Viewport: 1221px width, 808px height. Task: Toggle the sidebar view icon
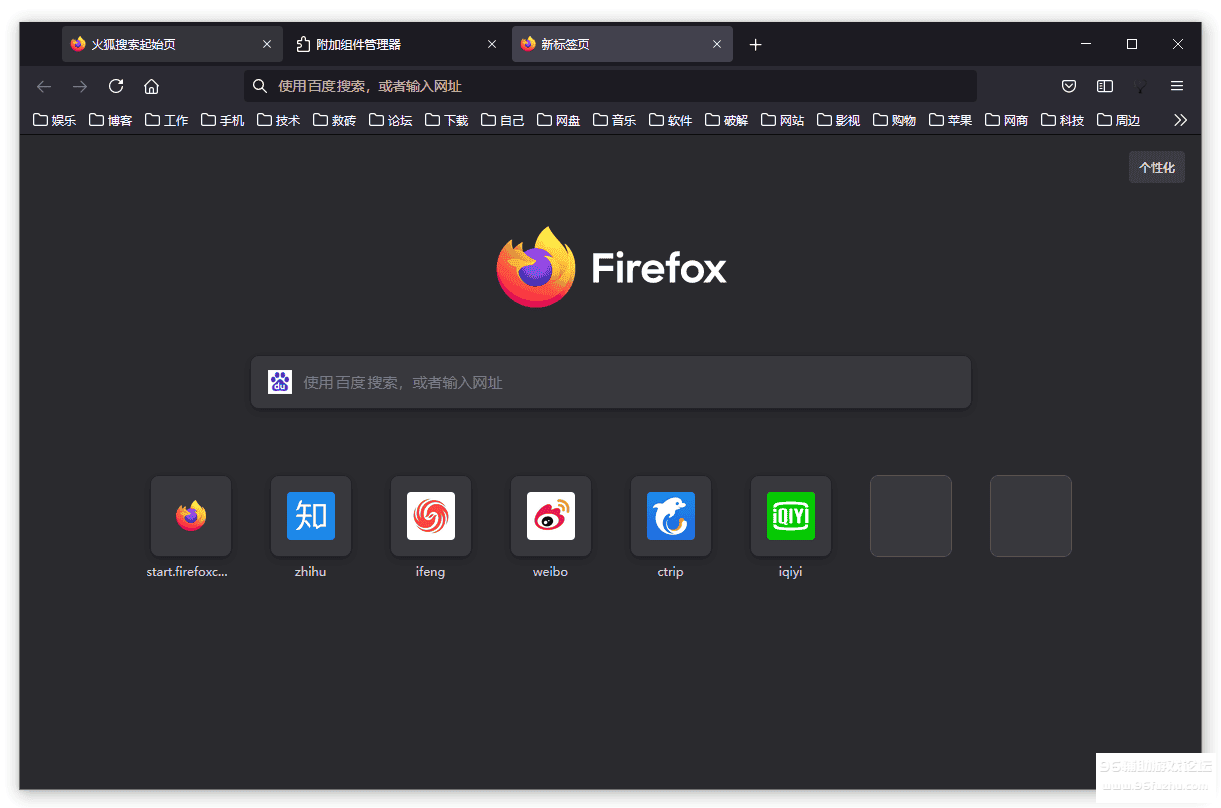click(x=1105, y=86)
